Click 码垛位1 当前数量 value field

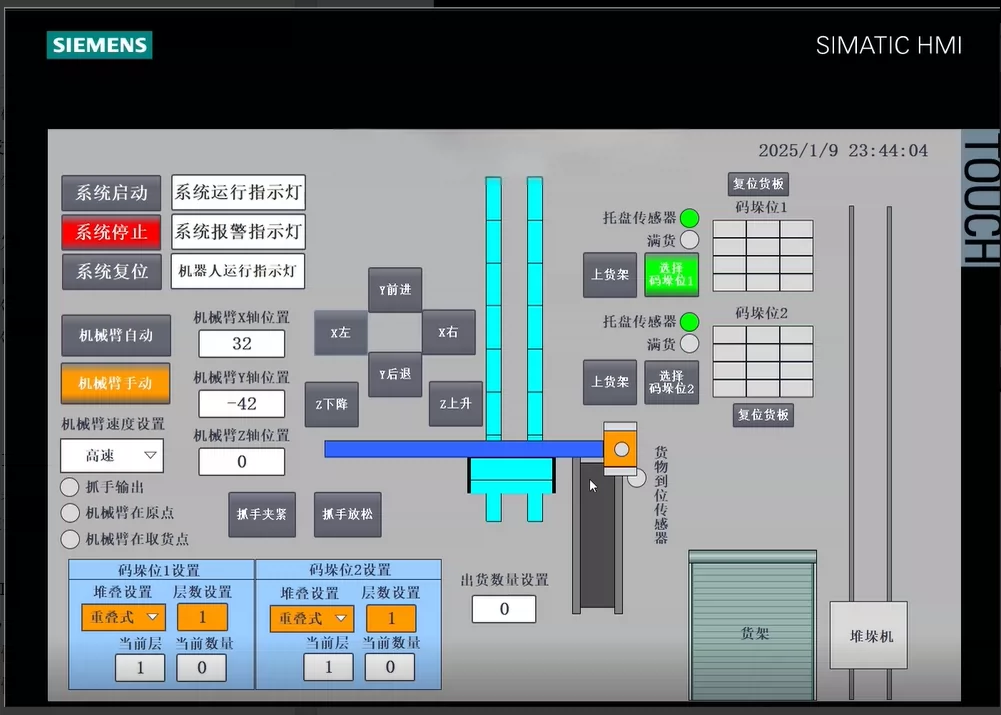click(x=202, y=668)
